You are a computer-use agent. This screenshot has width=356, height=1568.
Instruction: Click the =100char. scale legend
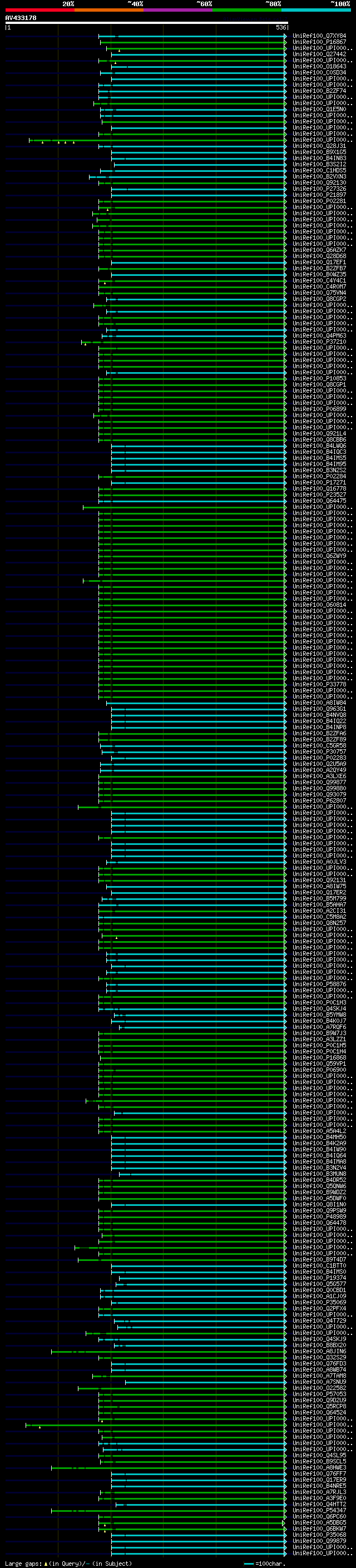click(265, 1564)
